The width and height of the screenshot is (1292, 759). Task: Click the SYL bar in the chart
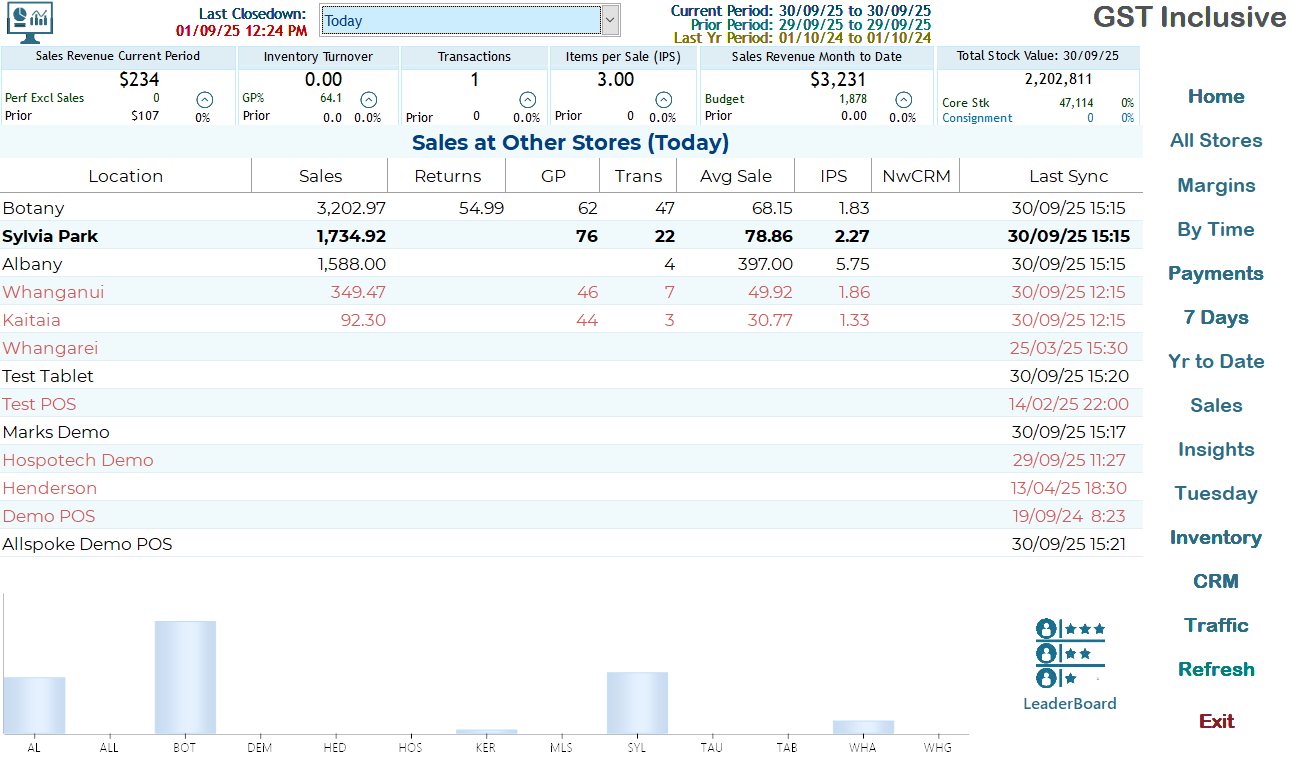point(637,703)
